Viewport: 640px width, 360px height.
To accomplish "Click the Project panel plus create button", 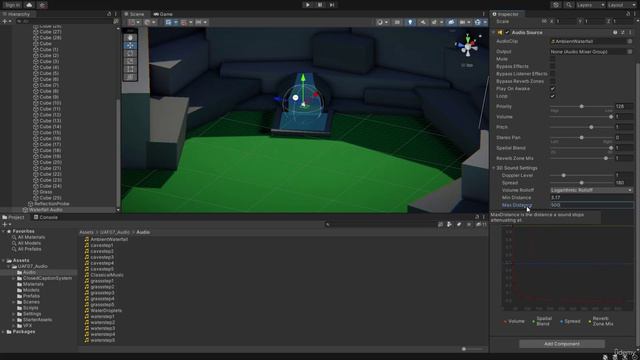I will [6, 224].
